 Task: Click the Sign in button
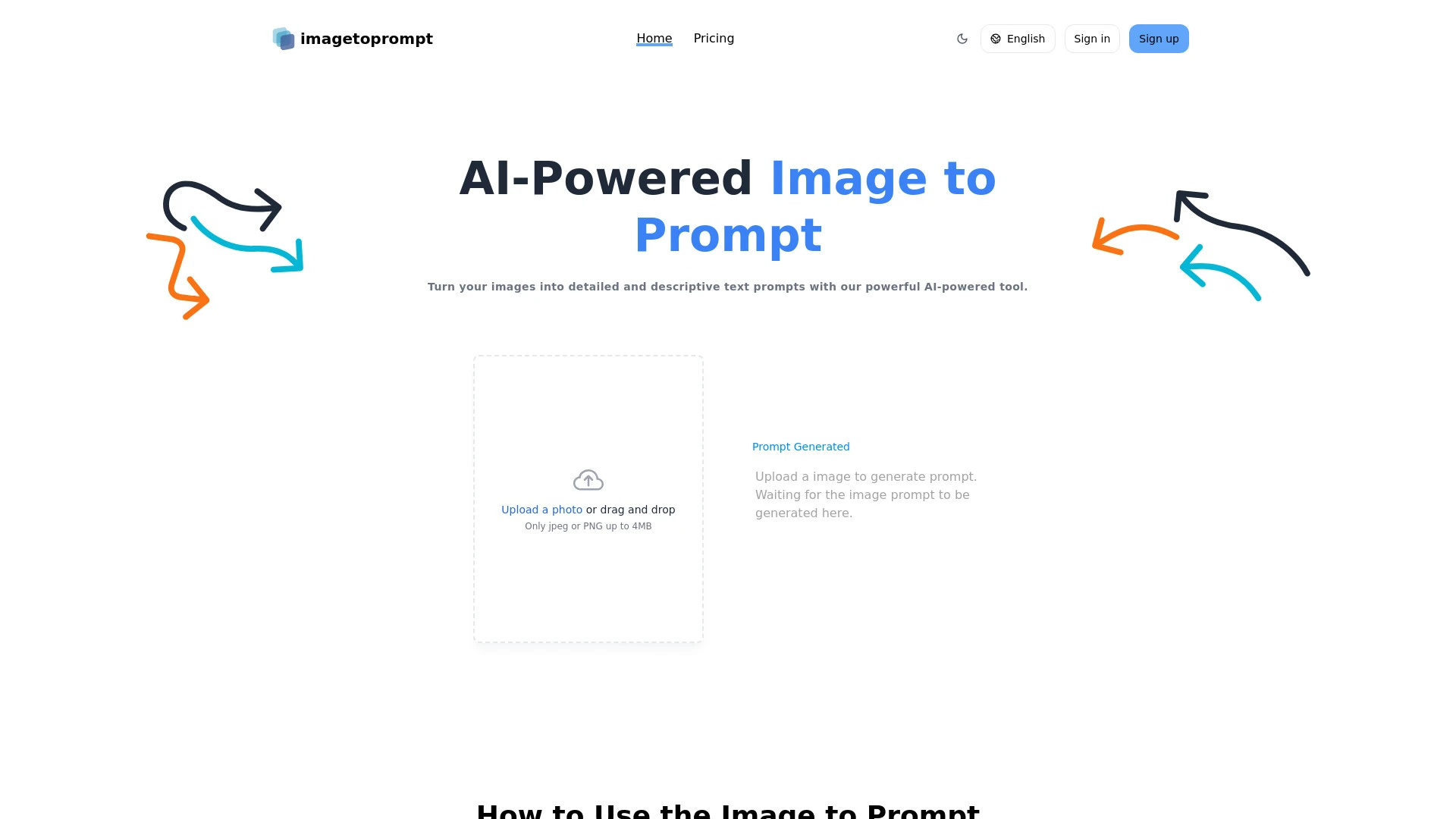pos(1092,38)
